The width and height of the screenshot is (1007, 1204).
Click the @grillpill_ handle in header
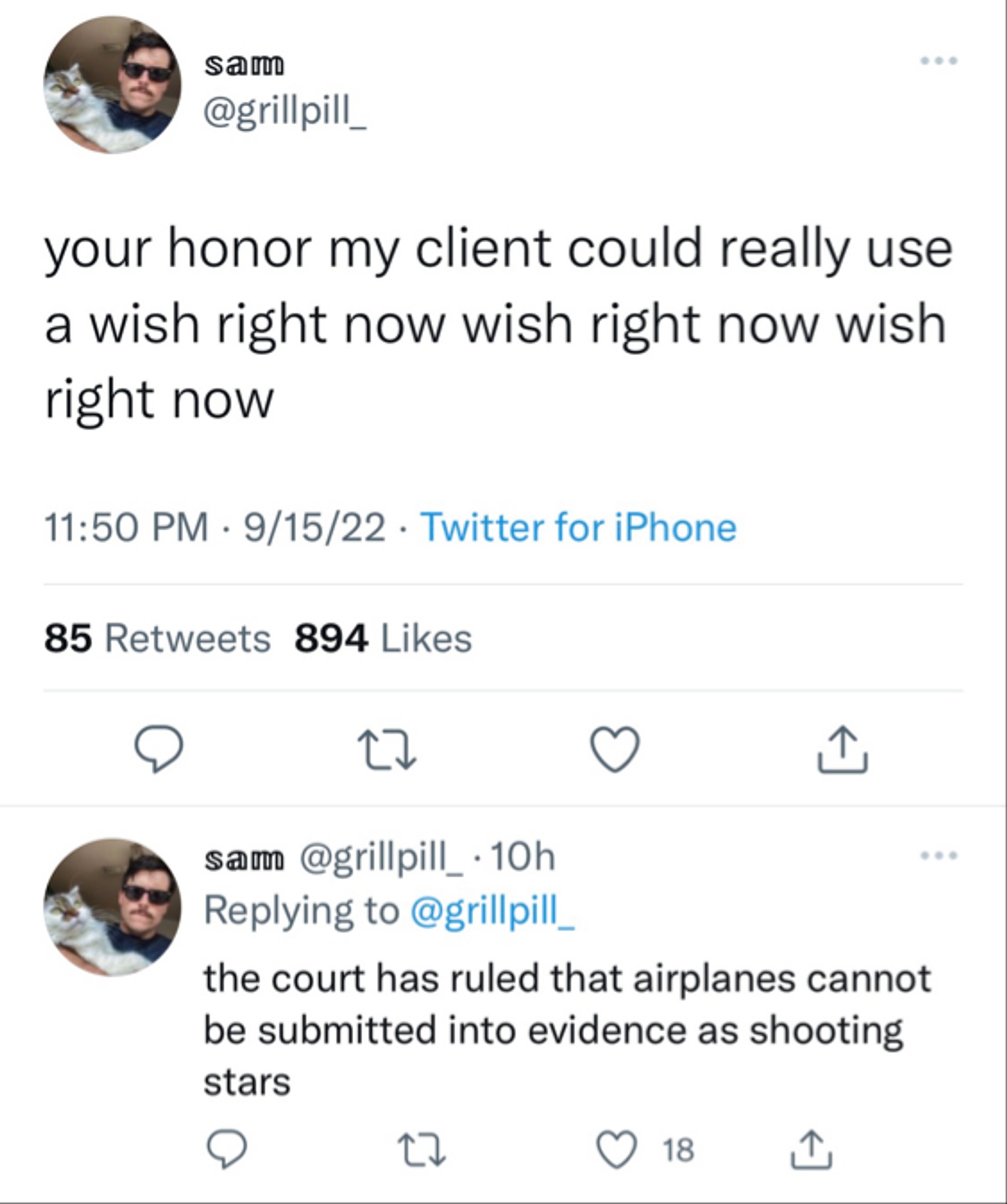point(285,110)
